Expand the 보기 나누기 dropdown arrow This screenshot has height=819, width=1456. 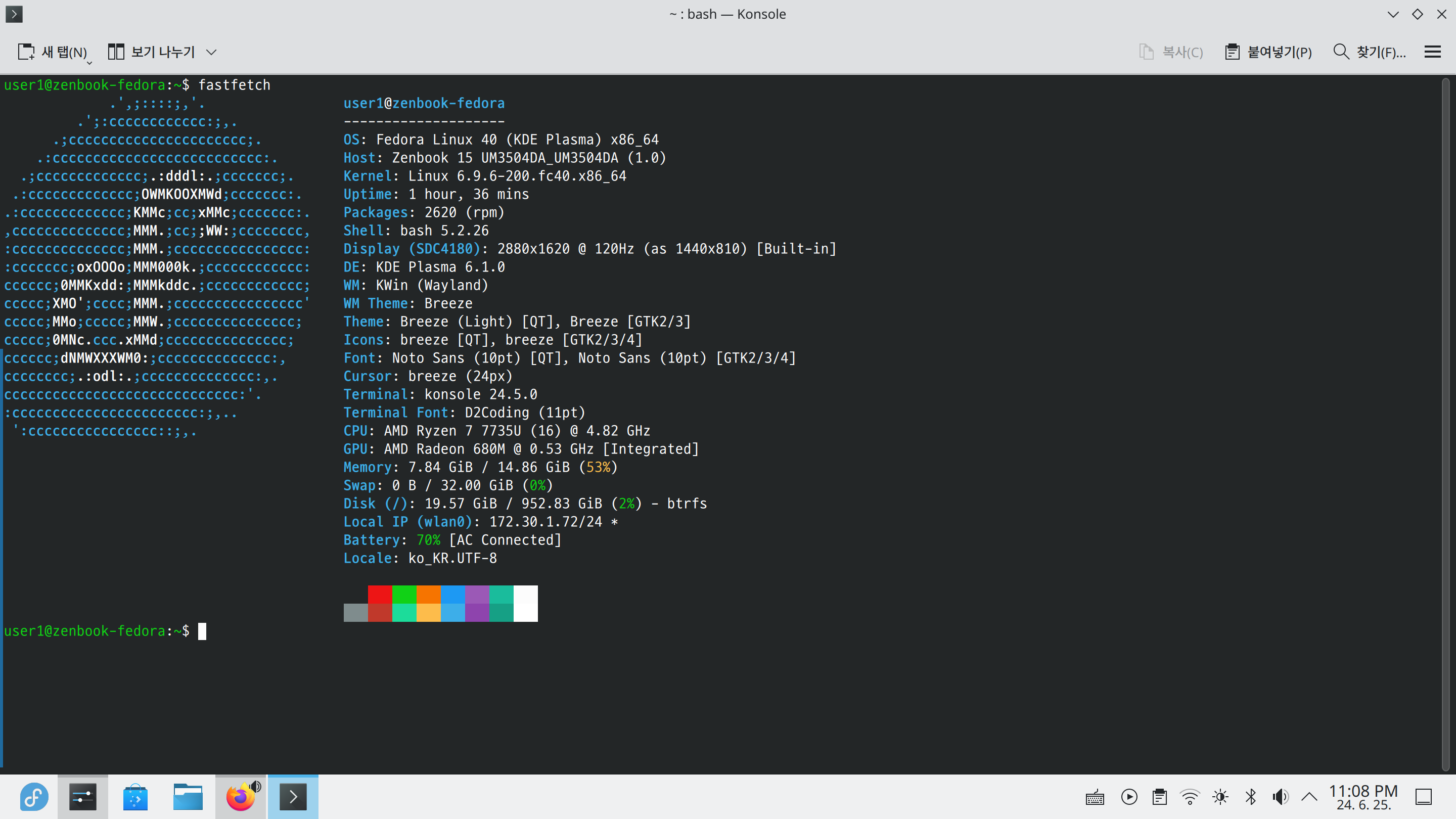pos(211,52)
